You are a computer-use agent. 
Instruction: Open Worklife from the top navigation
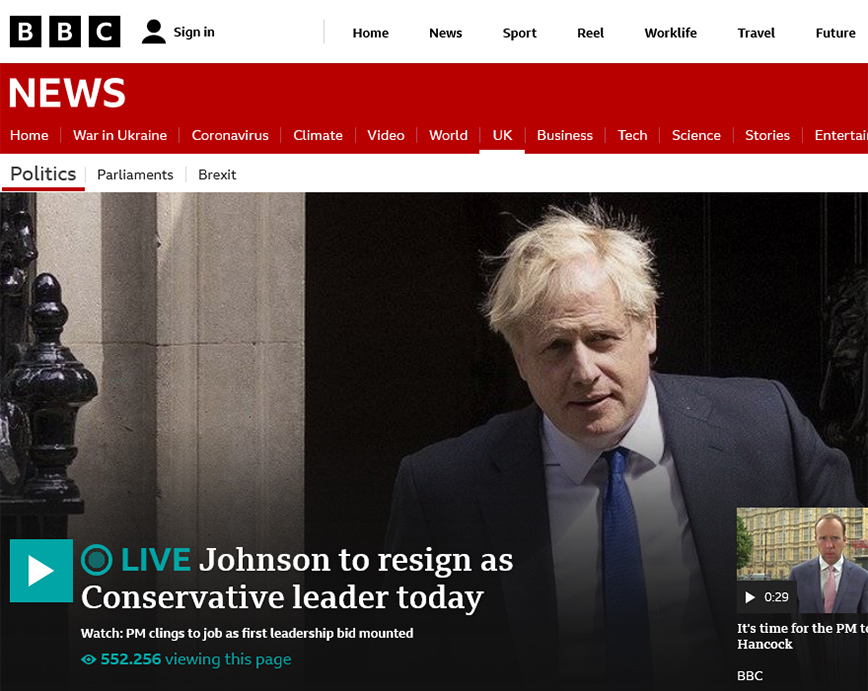670,33
